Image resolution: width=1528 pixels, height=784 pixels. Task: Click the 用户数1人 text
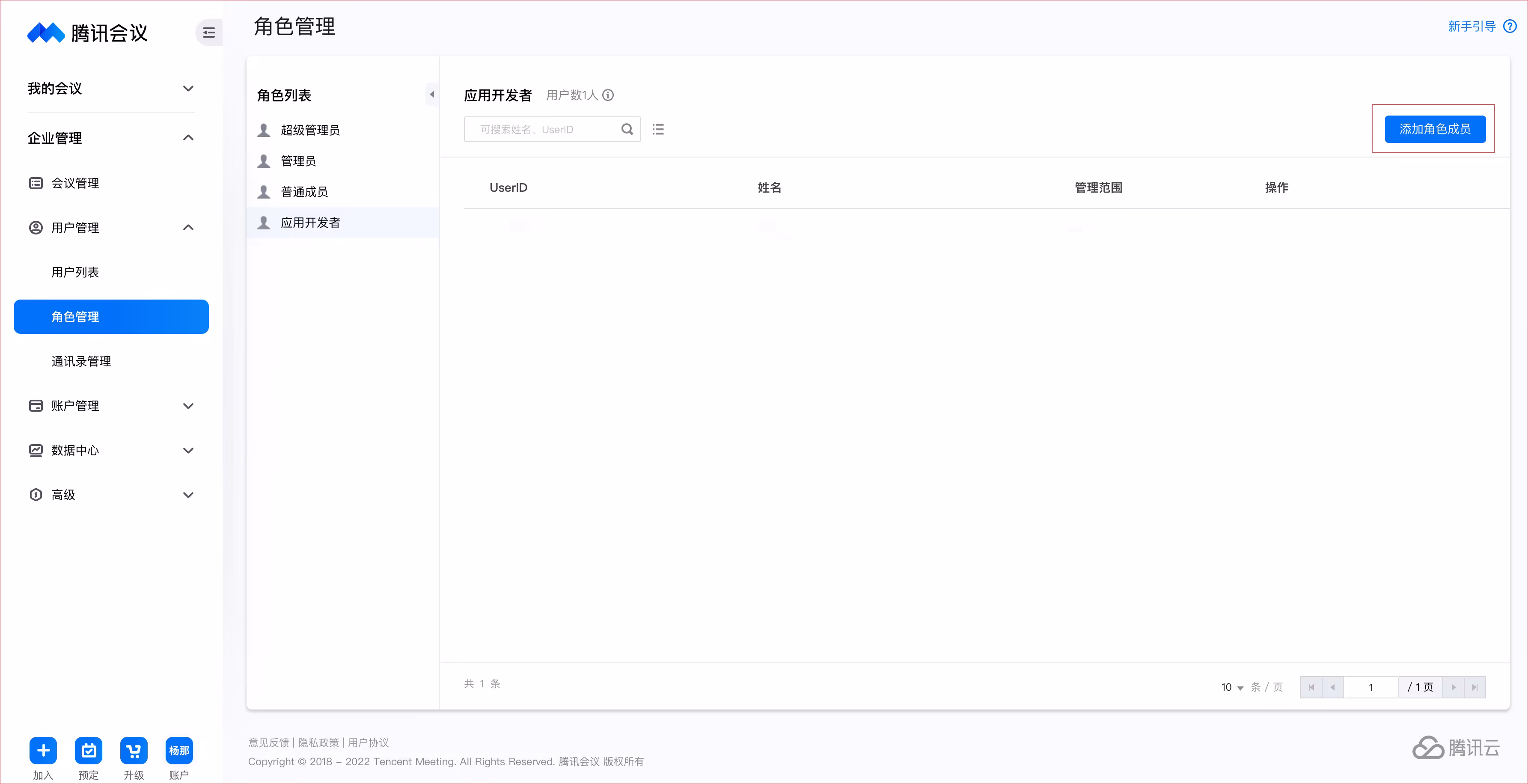pyautogui.click(x=572, y=95)
